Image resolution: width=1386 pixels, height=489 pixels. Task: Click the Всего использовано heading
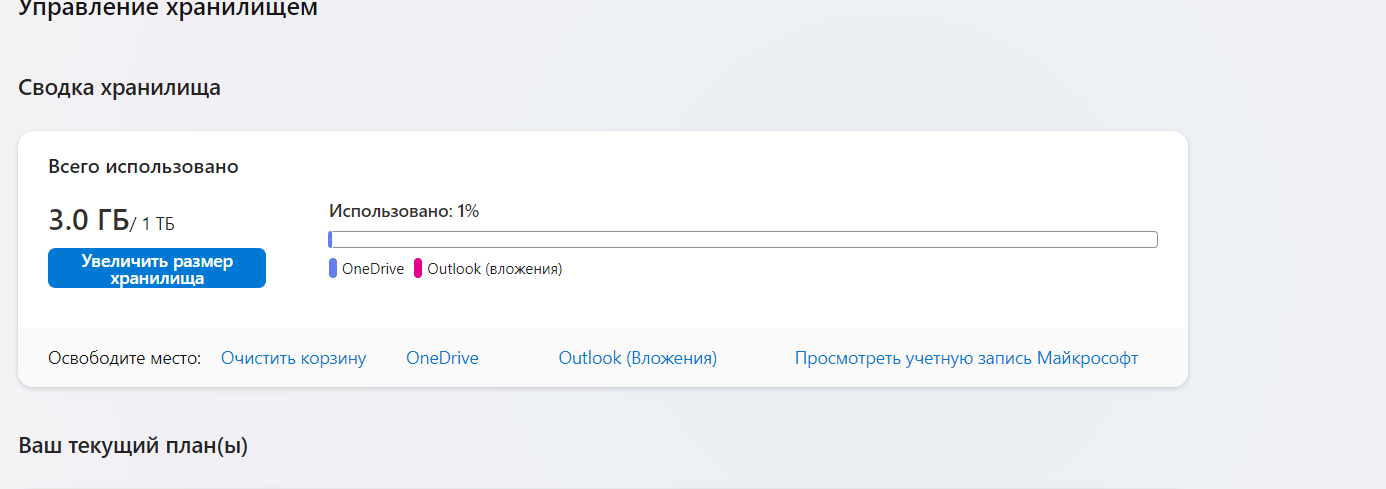143,167
